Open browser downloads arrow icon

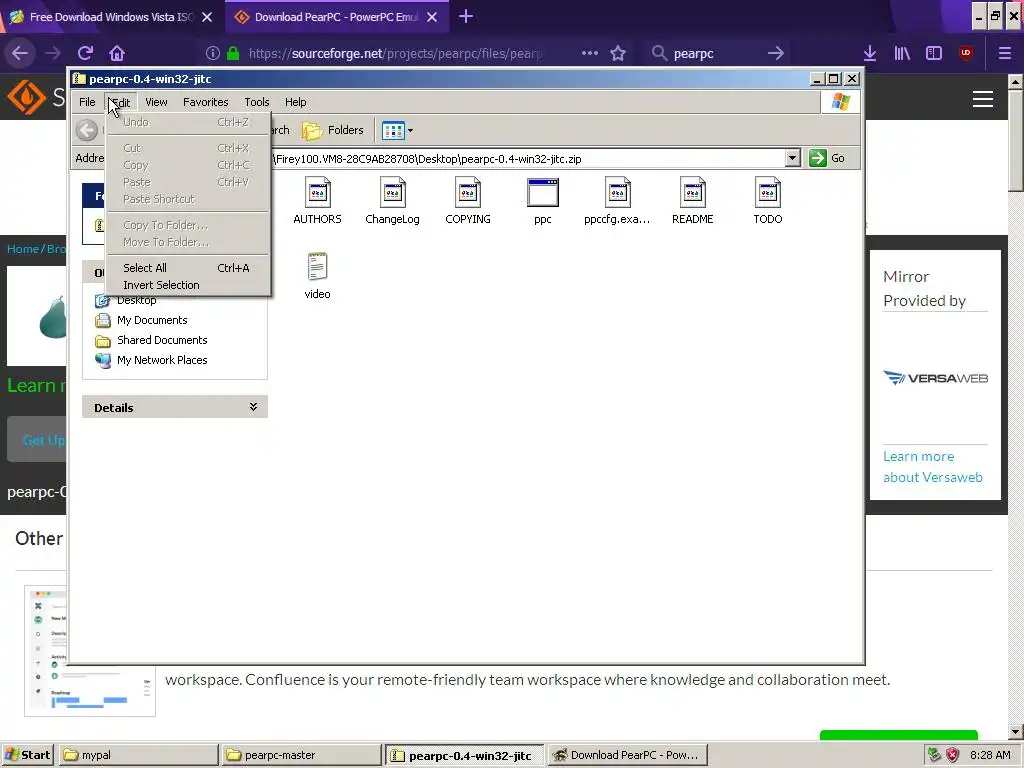tap(869, 53)
